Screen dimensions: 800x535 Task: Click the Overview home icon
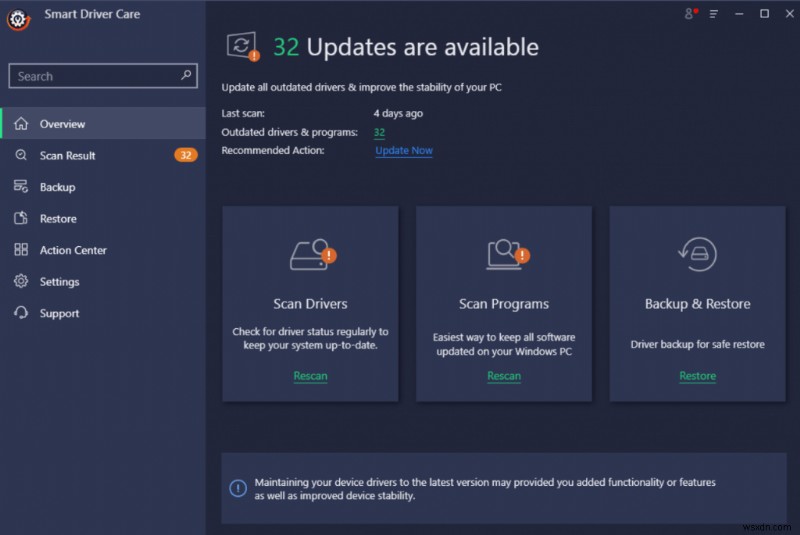click(21, 123)
